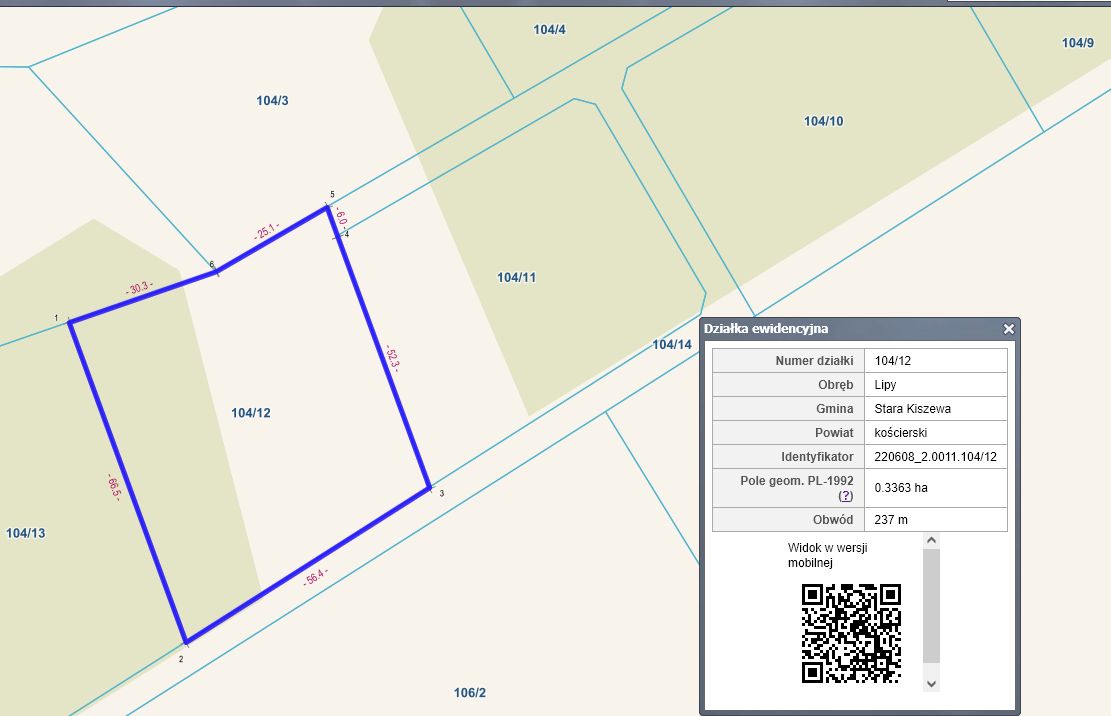Click the Obręb row label
The width and height of the screenshot is (1111, 716).
[835, 385]
